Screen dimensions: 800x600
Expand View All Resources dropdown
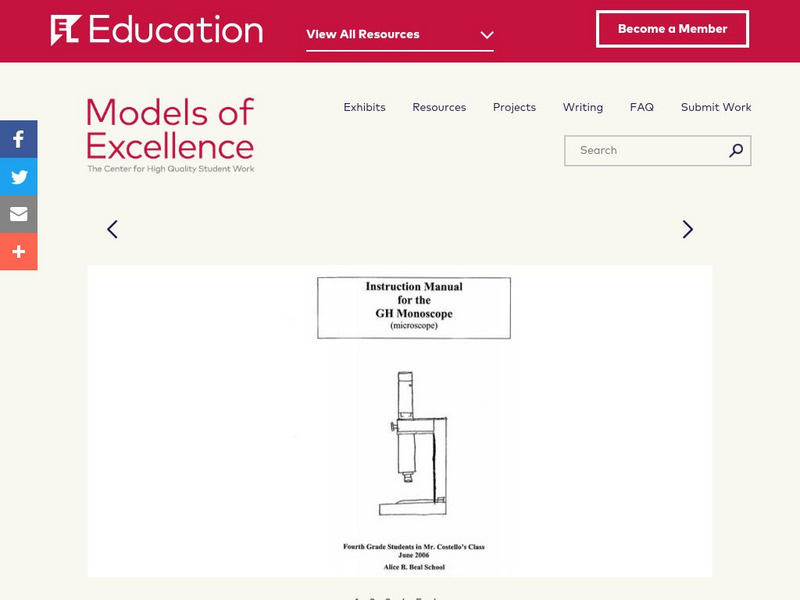[x=399, y=34]
